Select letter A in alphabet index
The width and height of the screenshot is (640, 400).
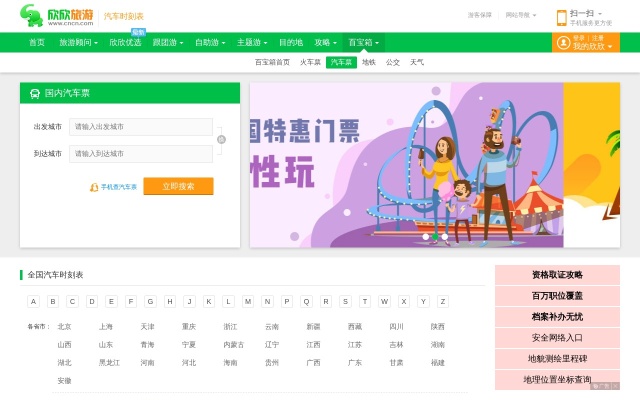click(x=33, y=301)
